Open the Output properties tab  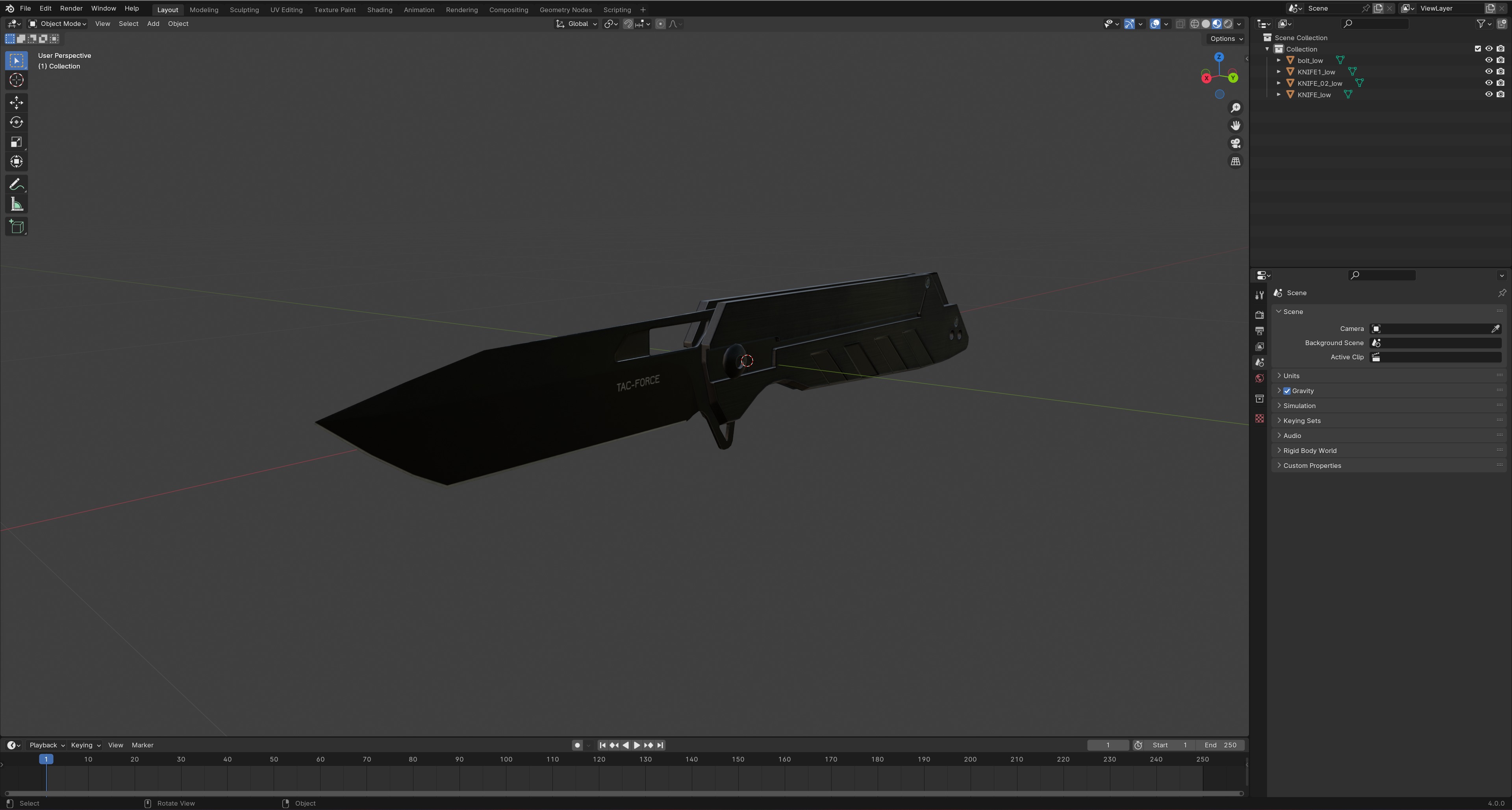pyautogui.click(x=1259, y=331)
